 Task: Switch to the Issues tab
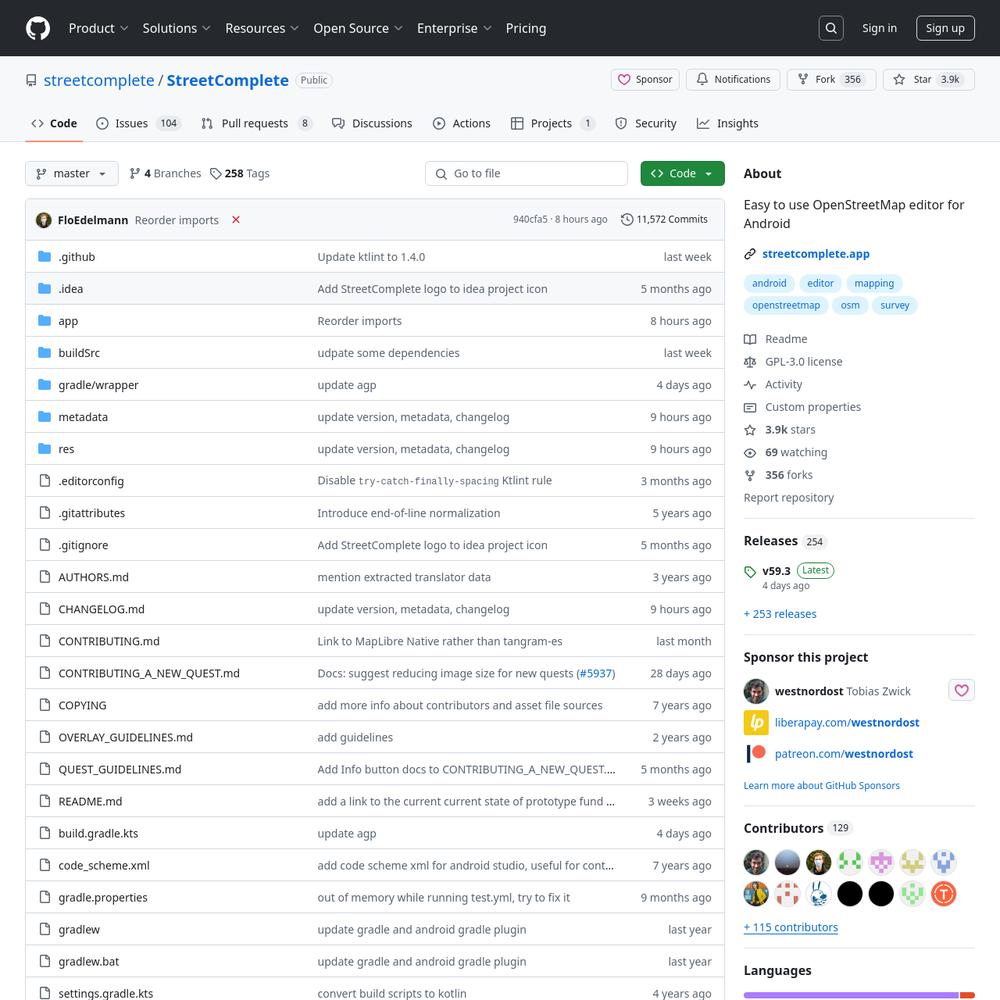138,123
